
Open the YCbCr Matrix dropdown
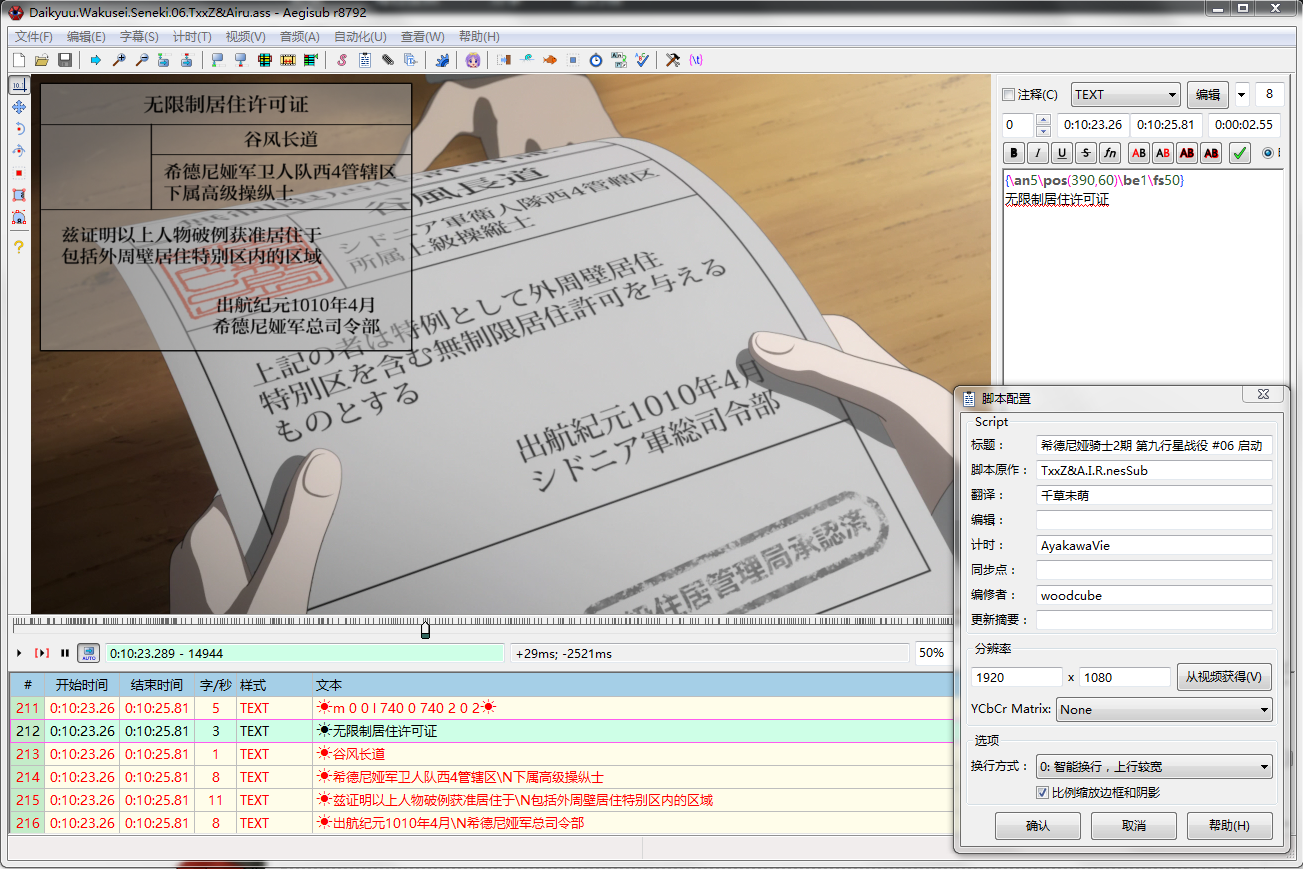coord(1164,710)
